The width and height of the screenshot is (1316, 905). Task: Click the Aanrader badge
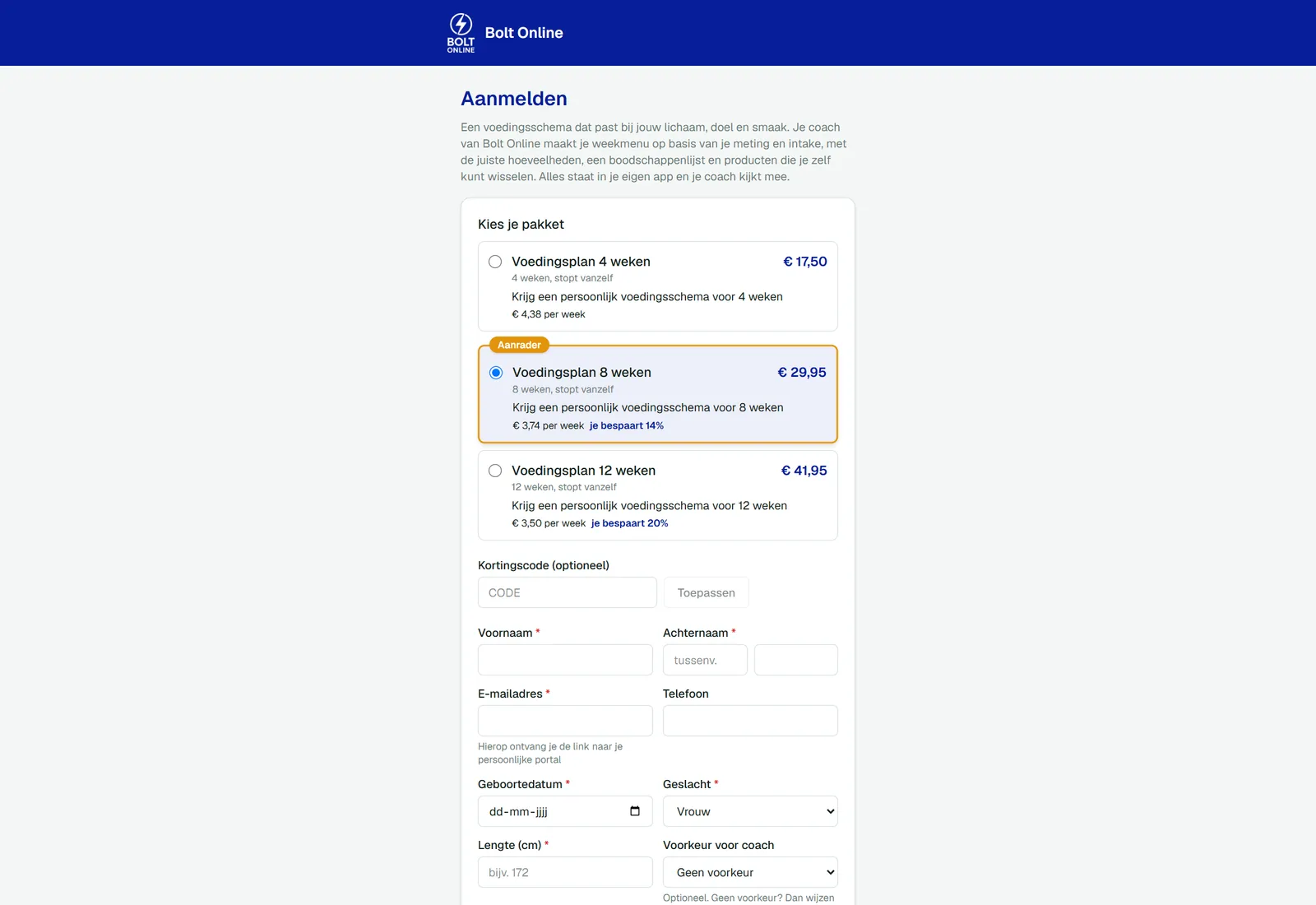tap(519, 345)
